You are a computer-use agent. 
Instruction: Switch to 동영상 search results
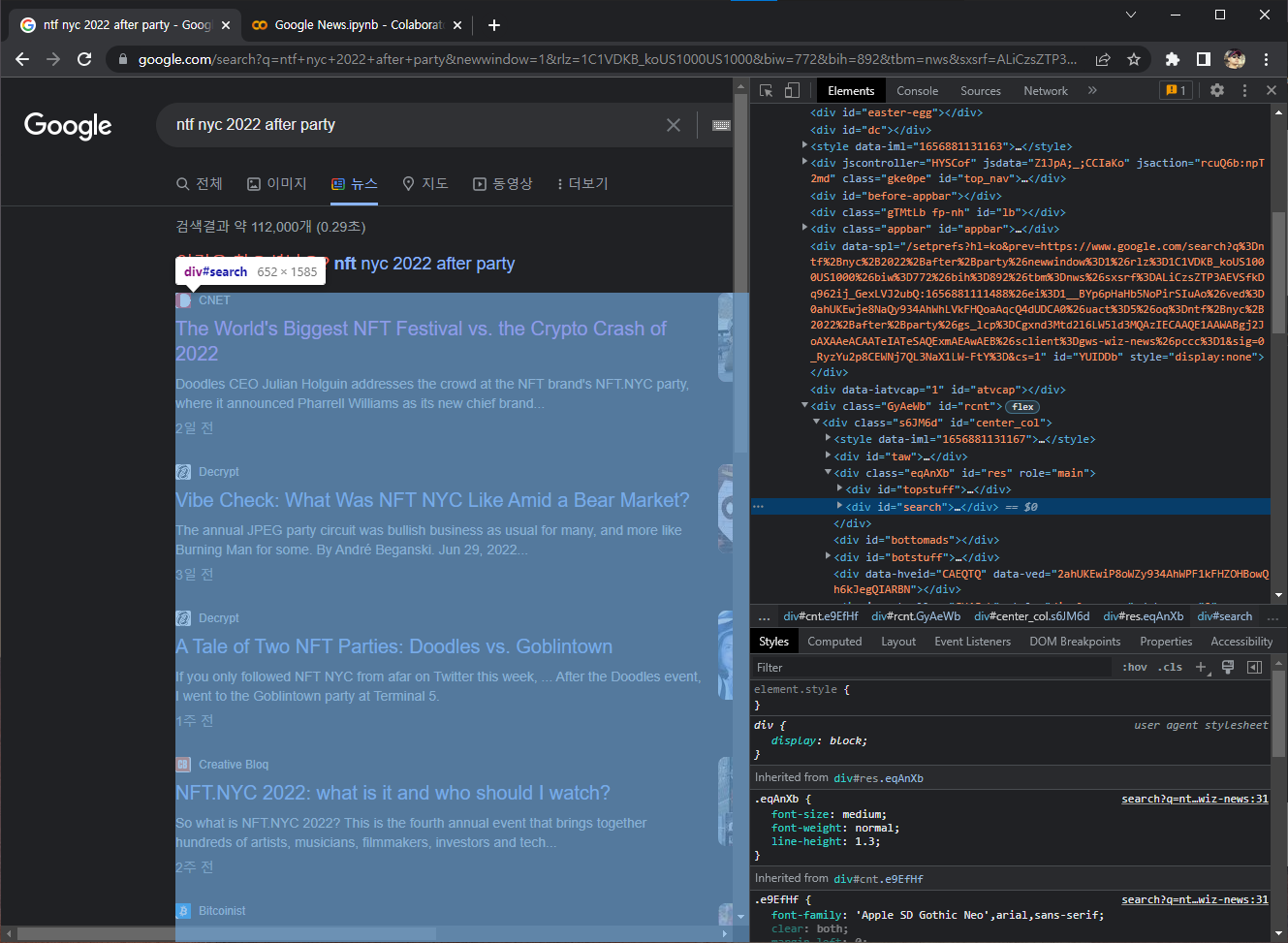(x=502, y=183)
